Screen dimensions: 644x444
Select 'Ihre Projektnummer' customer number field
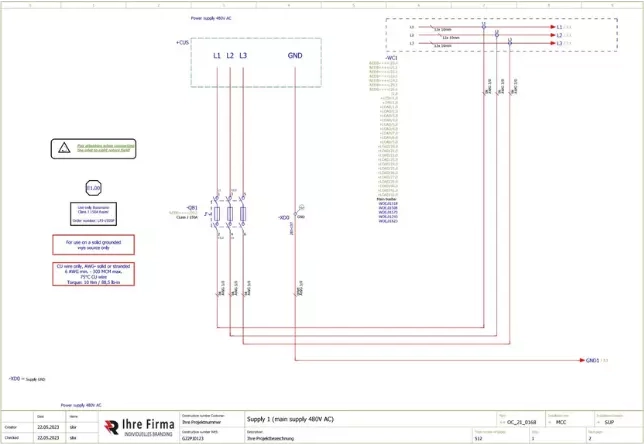(201, 422)
